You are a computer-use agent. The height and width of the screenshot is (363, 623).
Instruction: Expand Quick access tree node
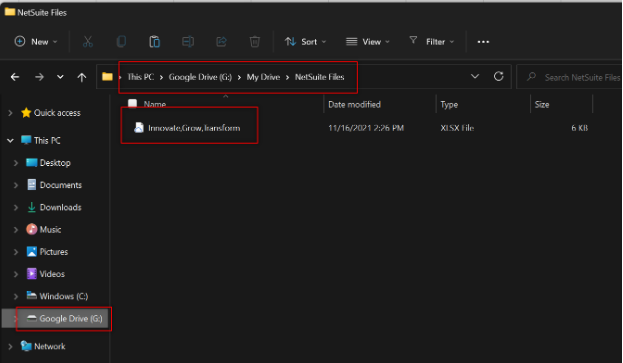[10, 113]
